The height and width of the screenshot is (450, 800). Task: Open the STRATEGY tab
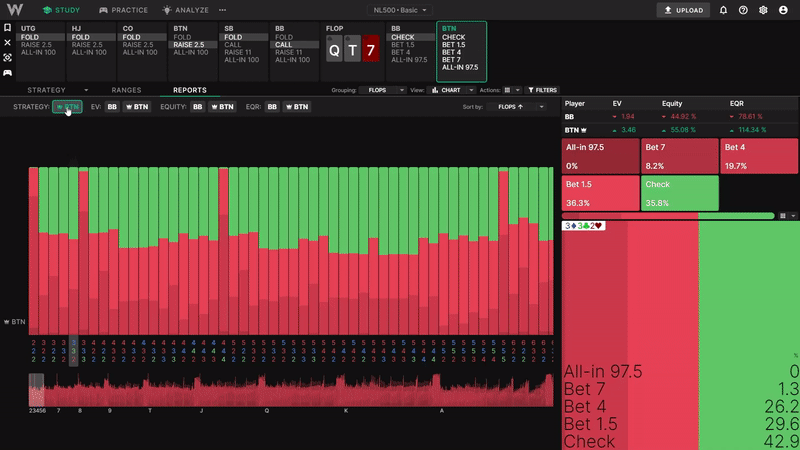46,90
